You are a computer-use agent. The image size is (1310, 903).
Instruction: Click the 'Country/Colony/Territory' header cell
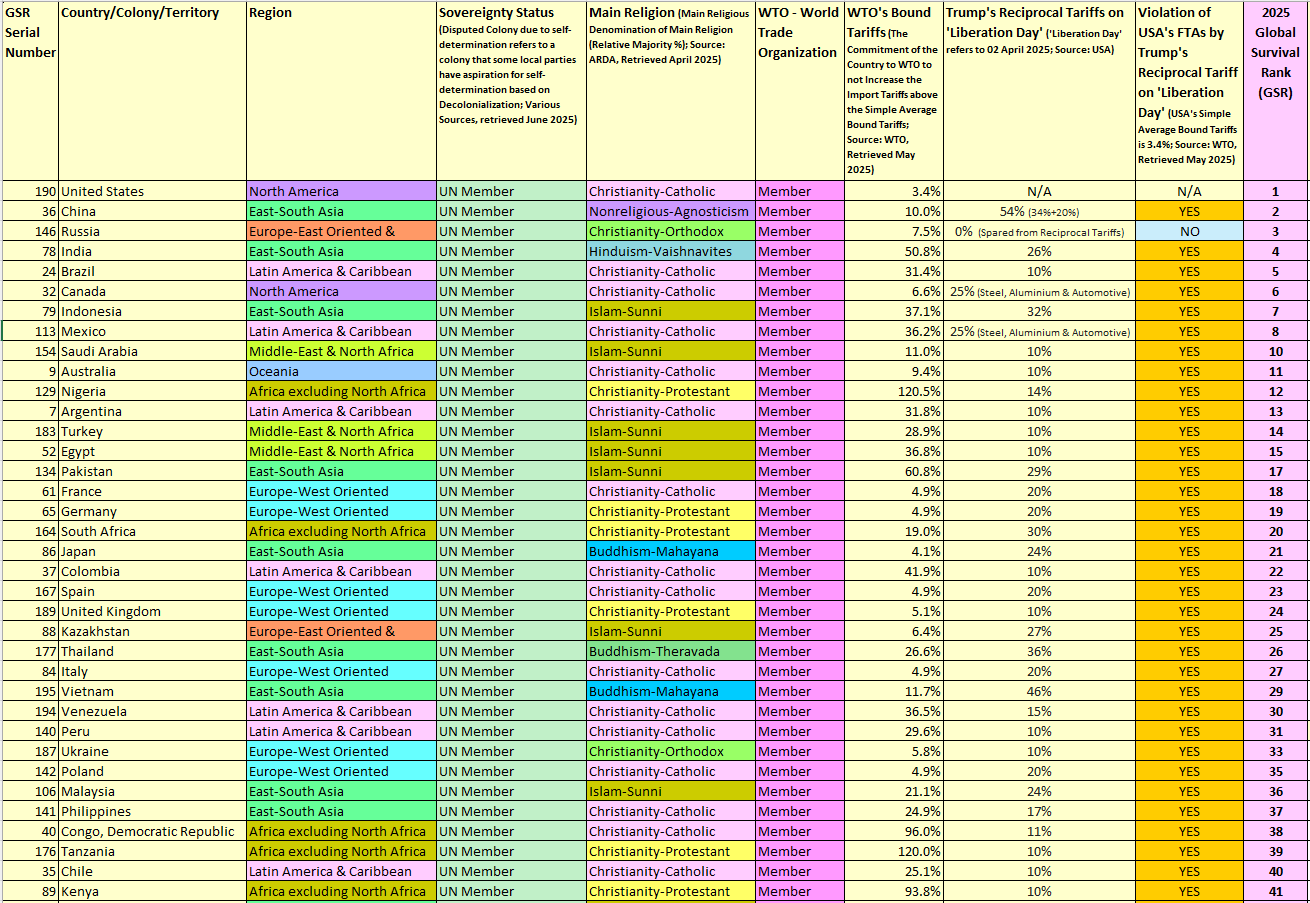tap(152, 92)
